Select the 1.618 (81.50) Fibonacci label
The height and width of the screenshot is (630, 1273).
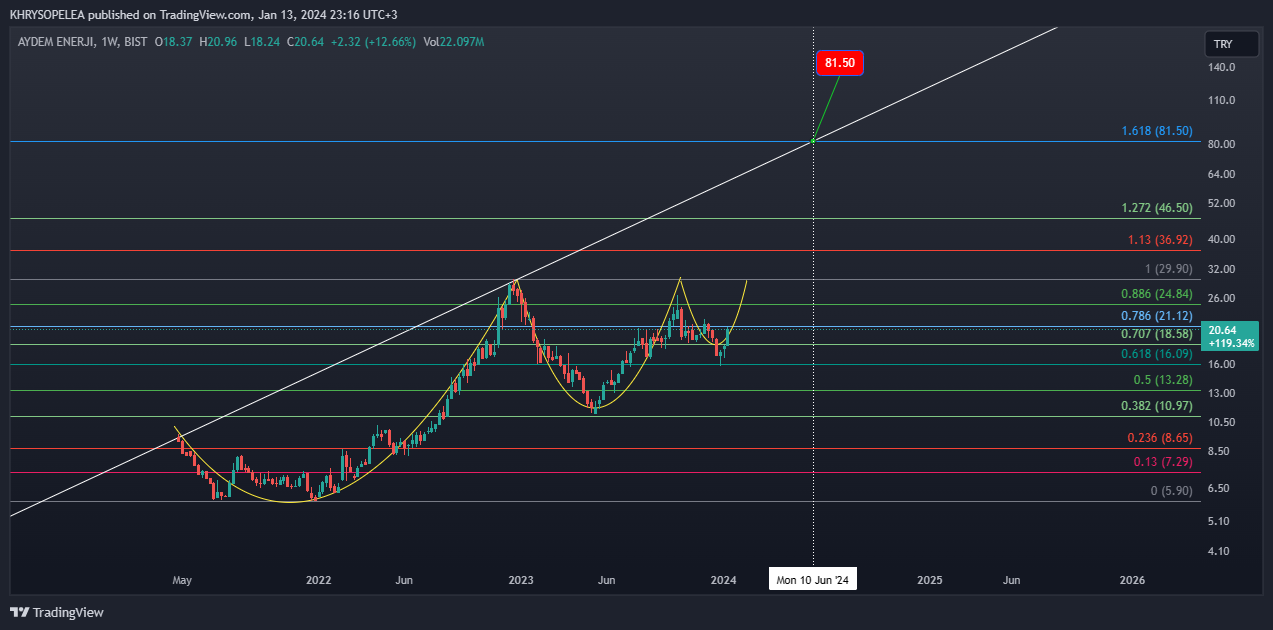click(x=1157, y=131)
